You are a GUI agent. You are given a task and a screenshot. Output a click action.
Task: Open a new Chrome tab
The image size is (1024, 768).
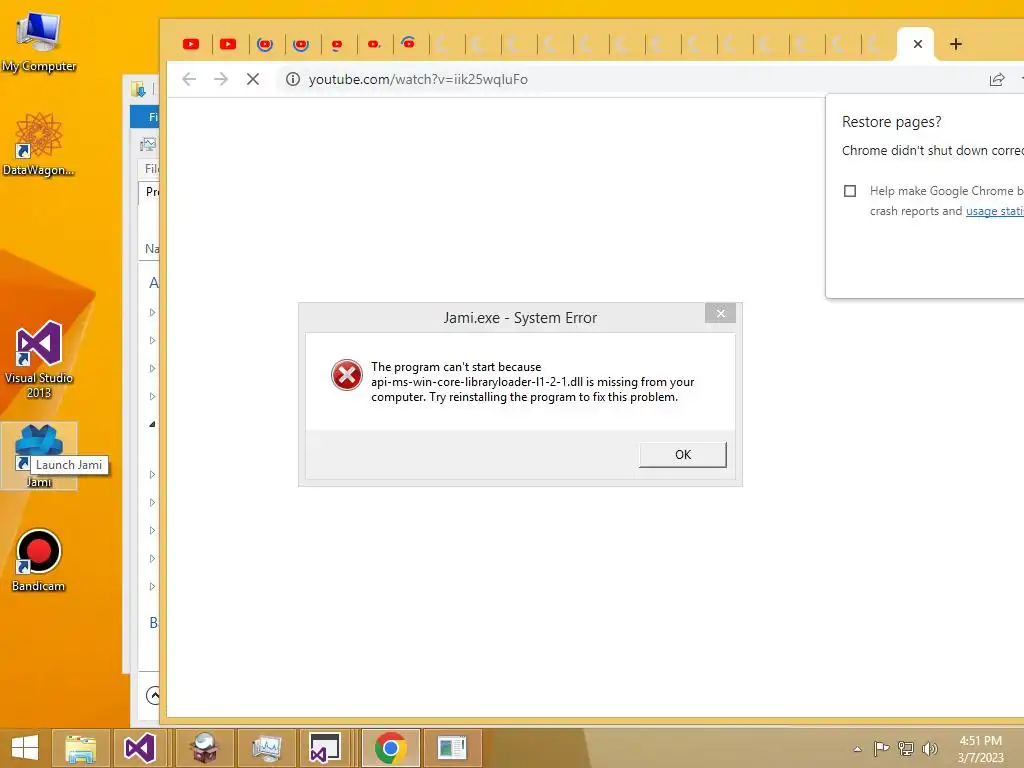pyautogui.click(x=955, y=44)
